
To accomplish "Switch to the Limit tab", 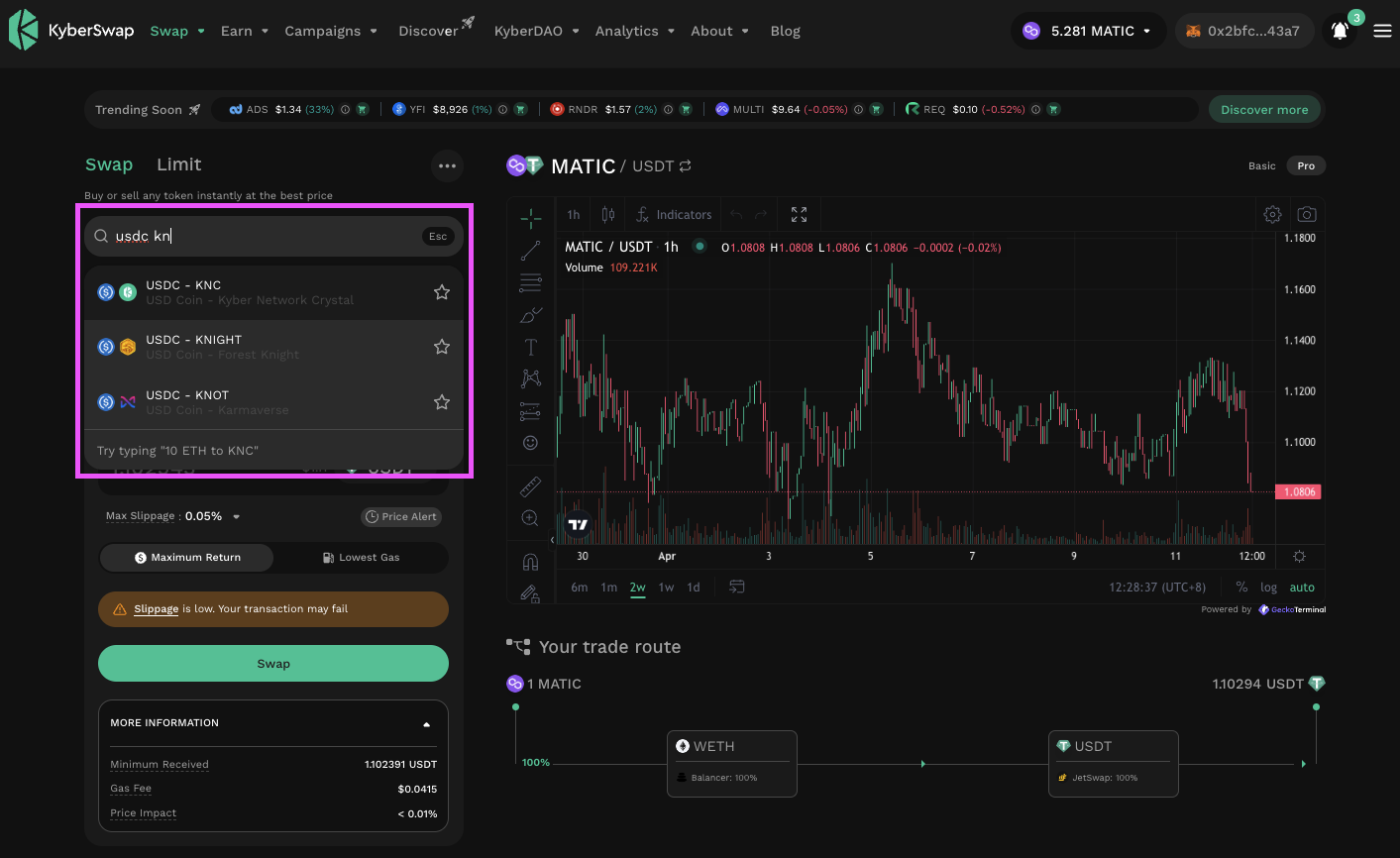I will pos(178,164).
